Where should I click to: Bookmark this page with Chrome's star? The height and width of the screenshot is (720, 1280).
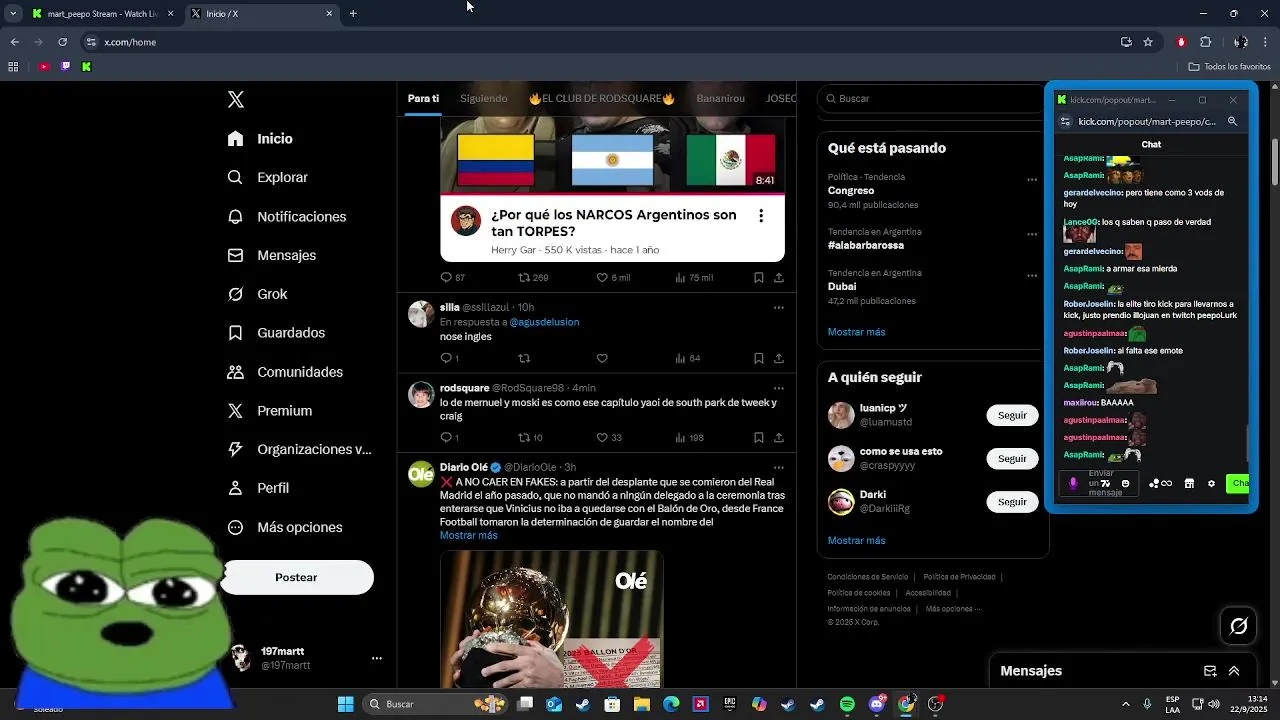[x=1148, y=42]
